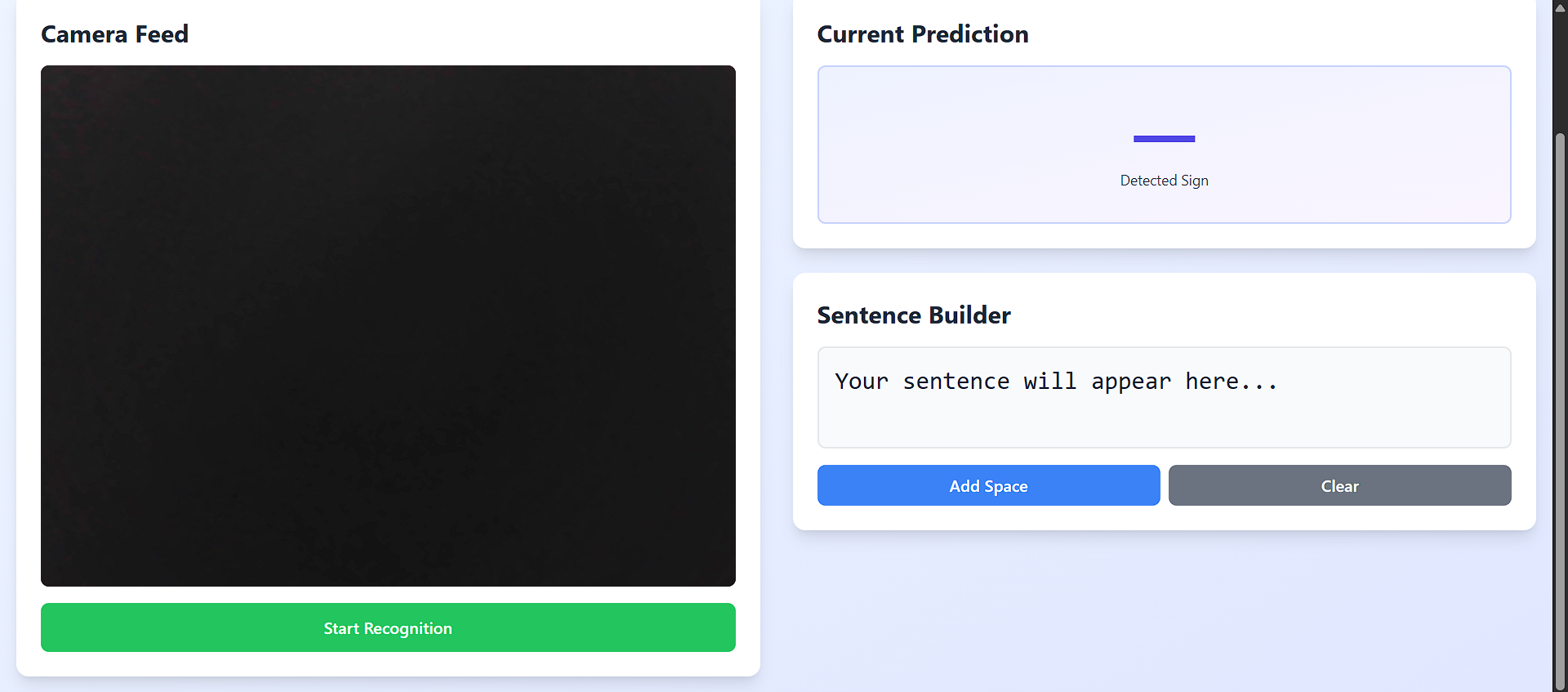Click the purple dash prediction placeholder

(x=1164, y=139)
